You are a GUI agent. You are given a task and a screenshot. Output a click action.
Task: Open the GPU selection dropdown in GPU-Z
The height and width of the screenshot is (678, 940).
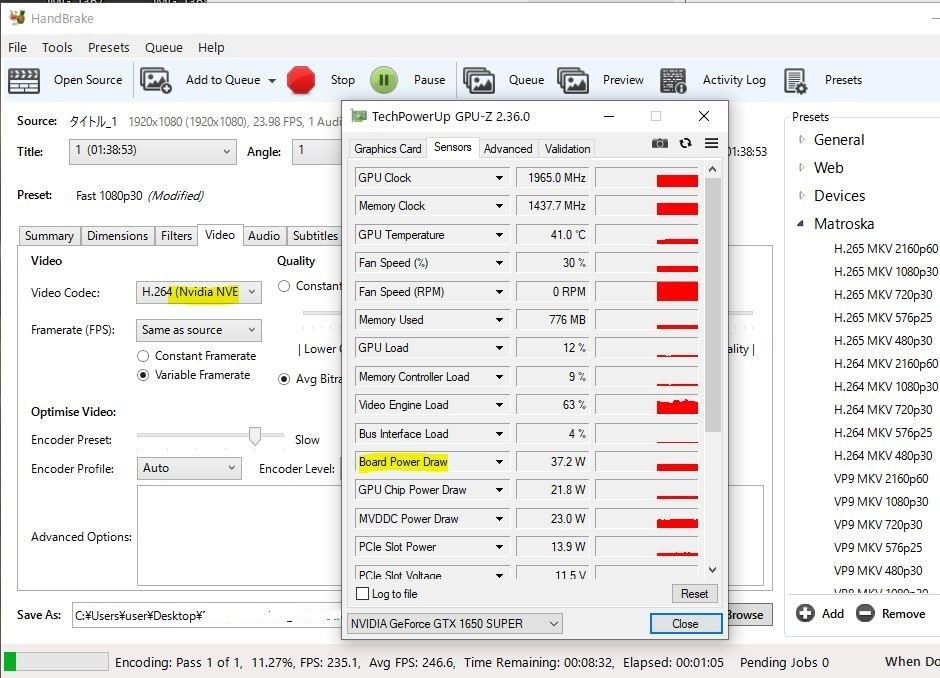[454, 623]
